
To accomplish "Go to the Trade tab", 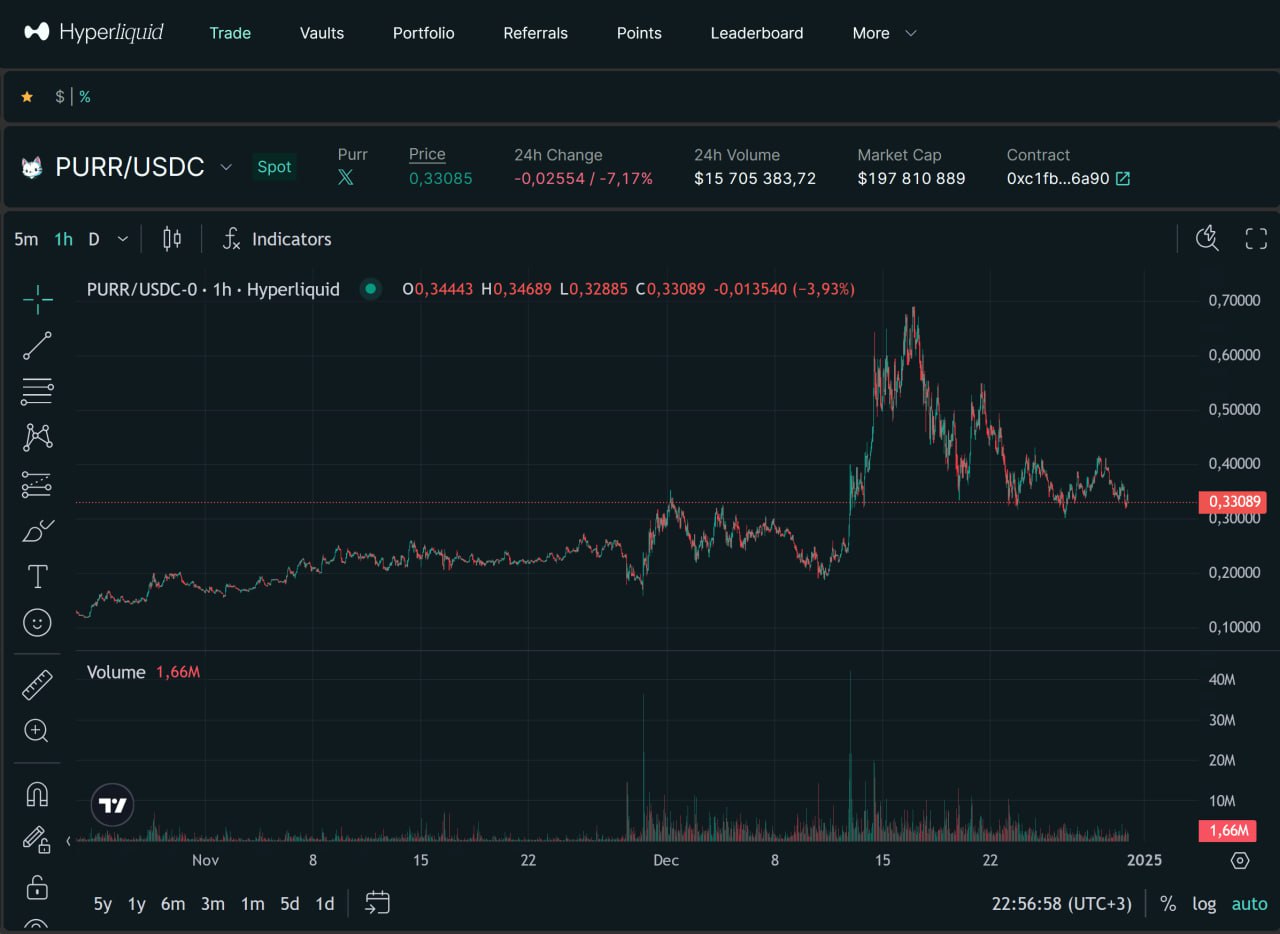I will [230, 33].
